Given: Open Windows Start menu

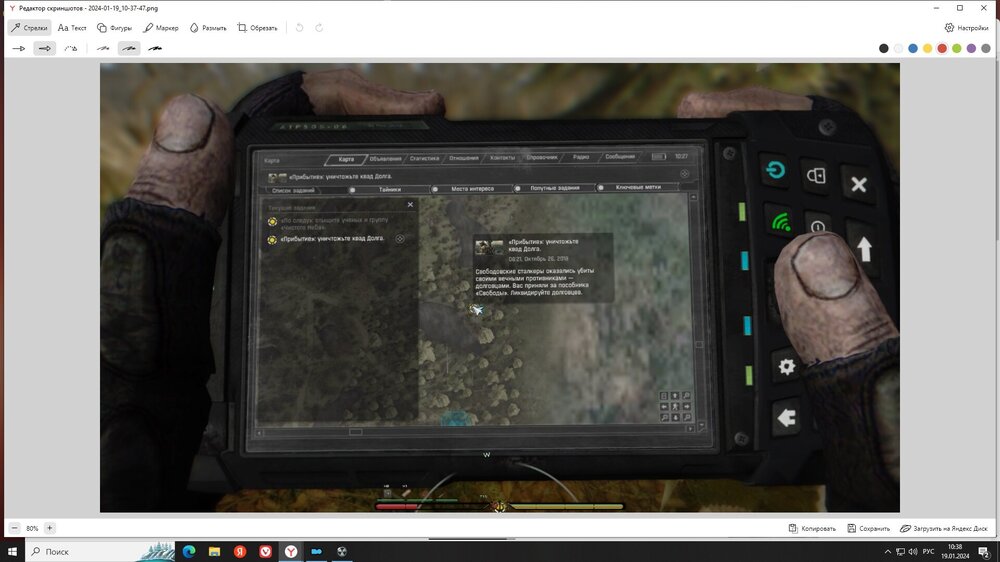Looking at the screenshot, I should (12, 551).
